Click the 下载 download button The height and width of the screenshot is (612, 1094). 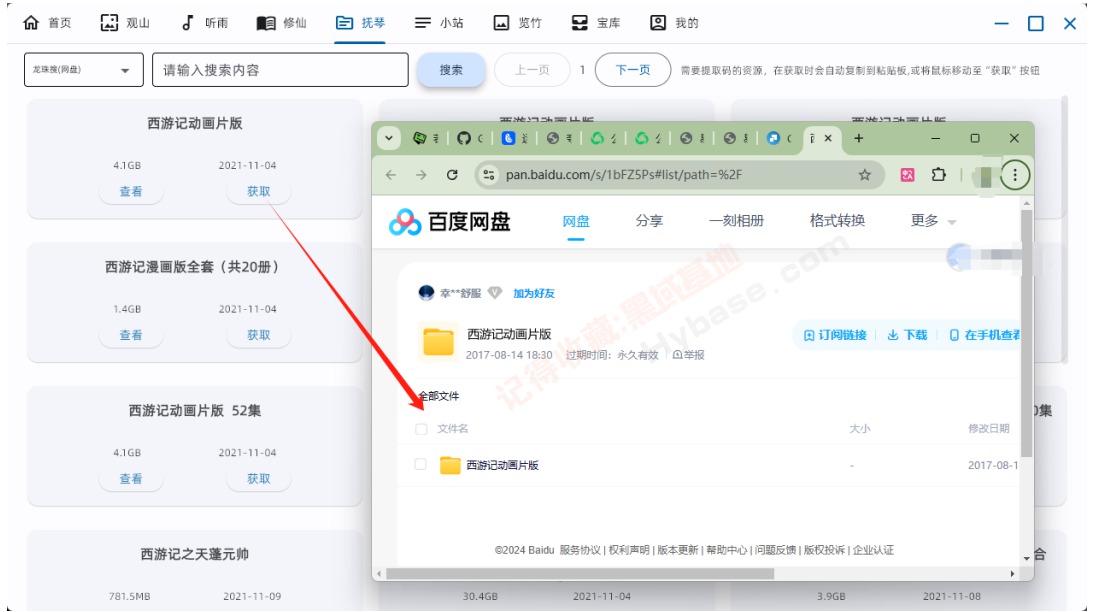[x=907, y=335]
